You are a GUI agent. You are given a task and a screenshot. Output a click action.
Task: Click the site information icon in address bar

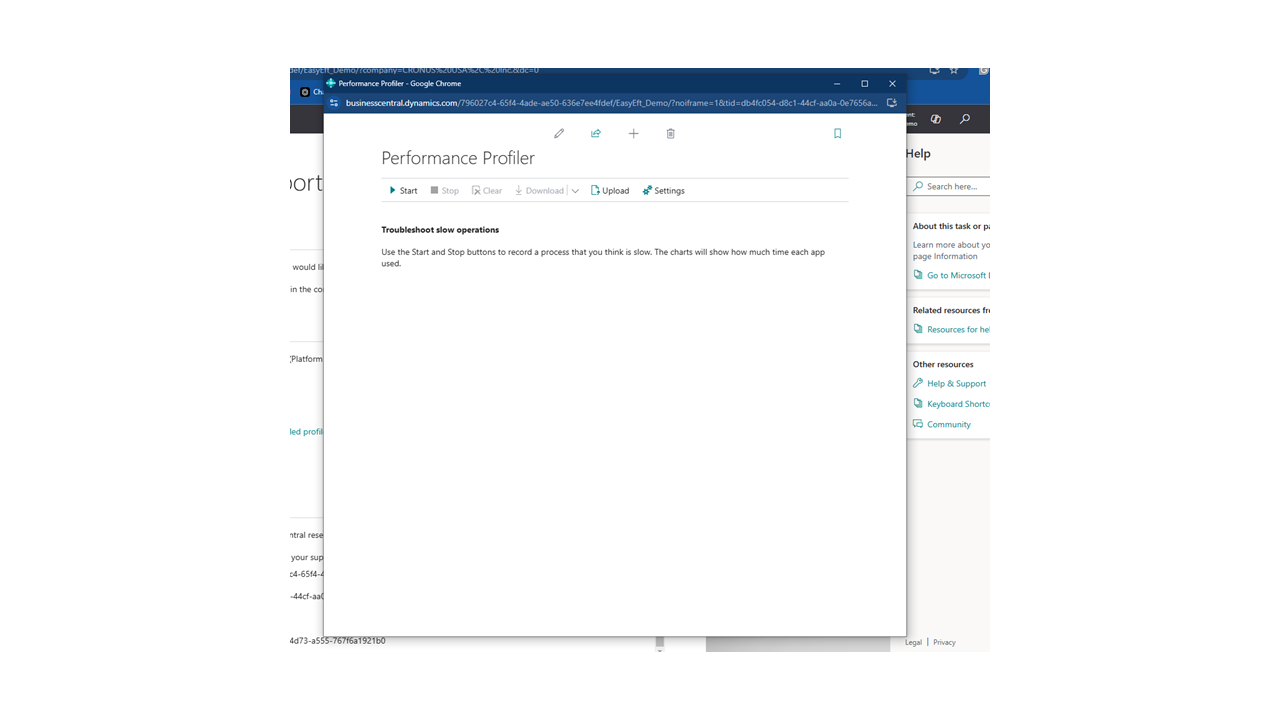pyautogui.click(x=335, y=103)
